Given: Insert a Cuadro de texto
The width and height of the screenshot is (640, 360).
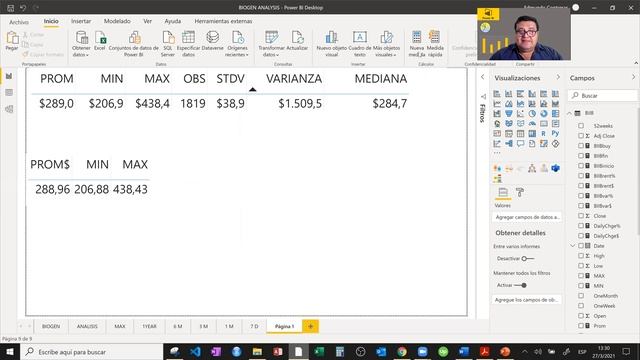Looking at the screenshot, I should [360, 43].
